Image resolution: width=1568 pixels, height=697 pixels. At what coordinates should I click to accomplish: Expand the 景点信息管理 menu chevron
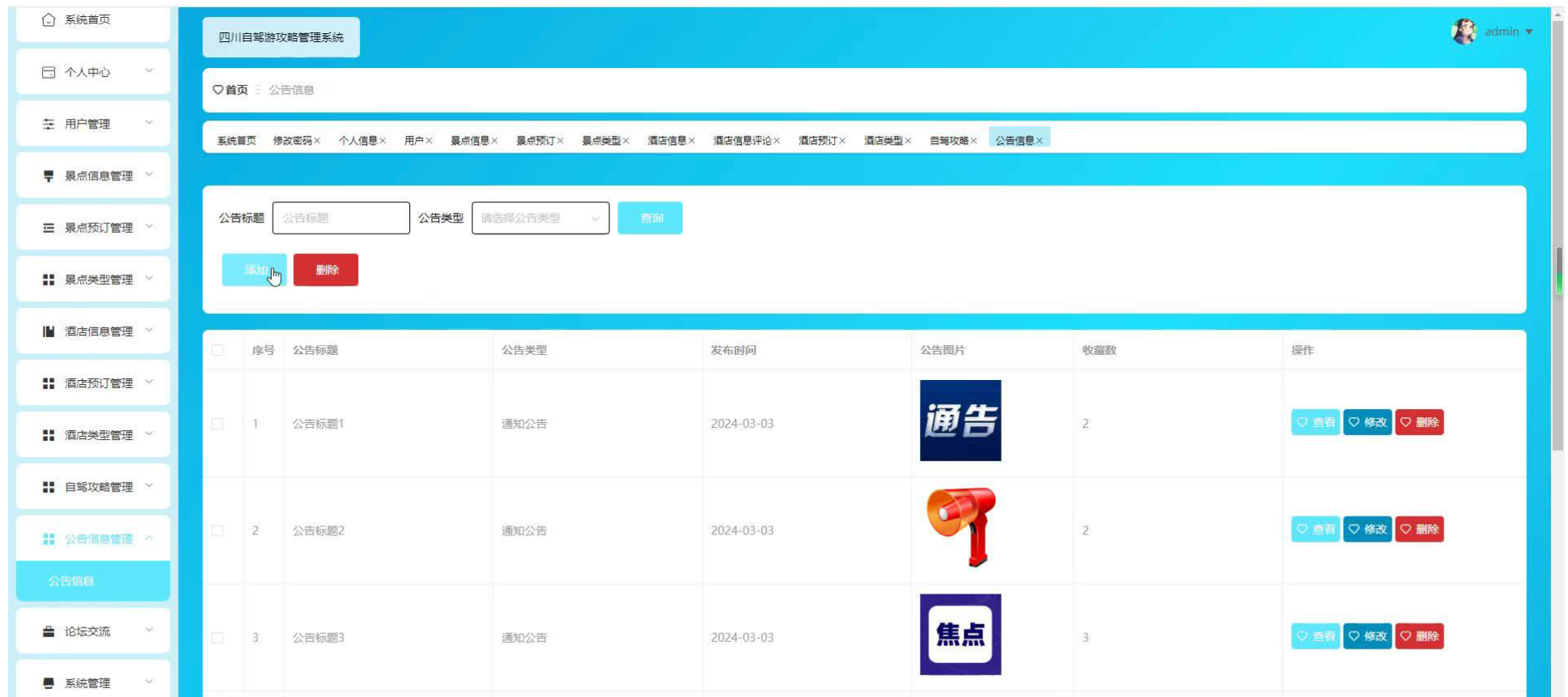(149, 175)
